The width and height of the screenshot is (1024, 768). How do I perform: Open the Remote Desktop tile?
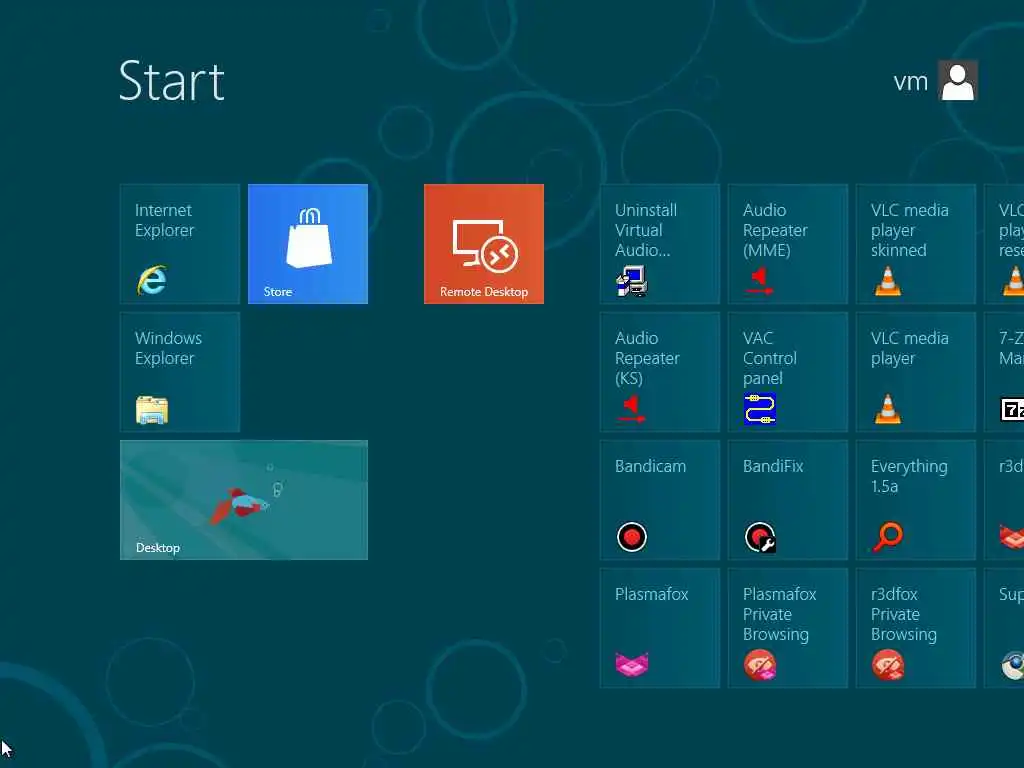(483, 244)
